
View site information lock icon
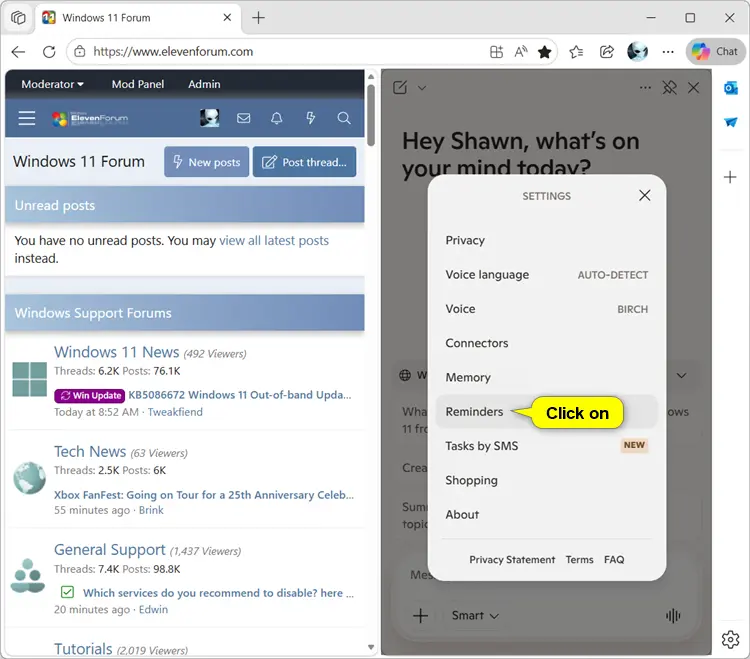pyautogui.click(x=80, y=52)
